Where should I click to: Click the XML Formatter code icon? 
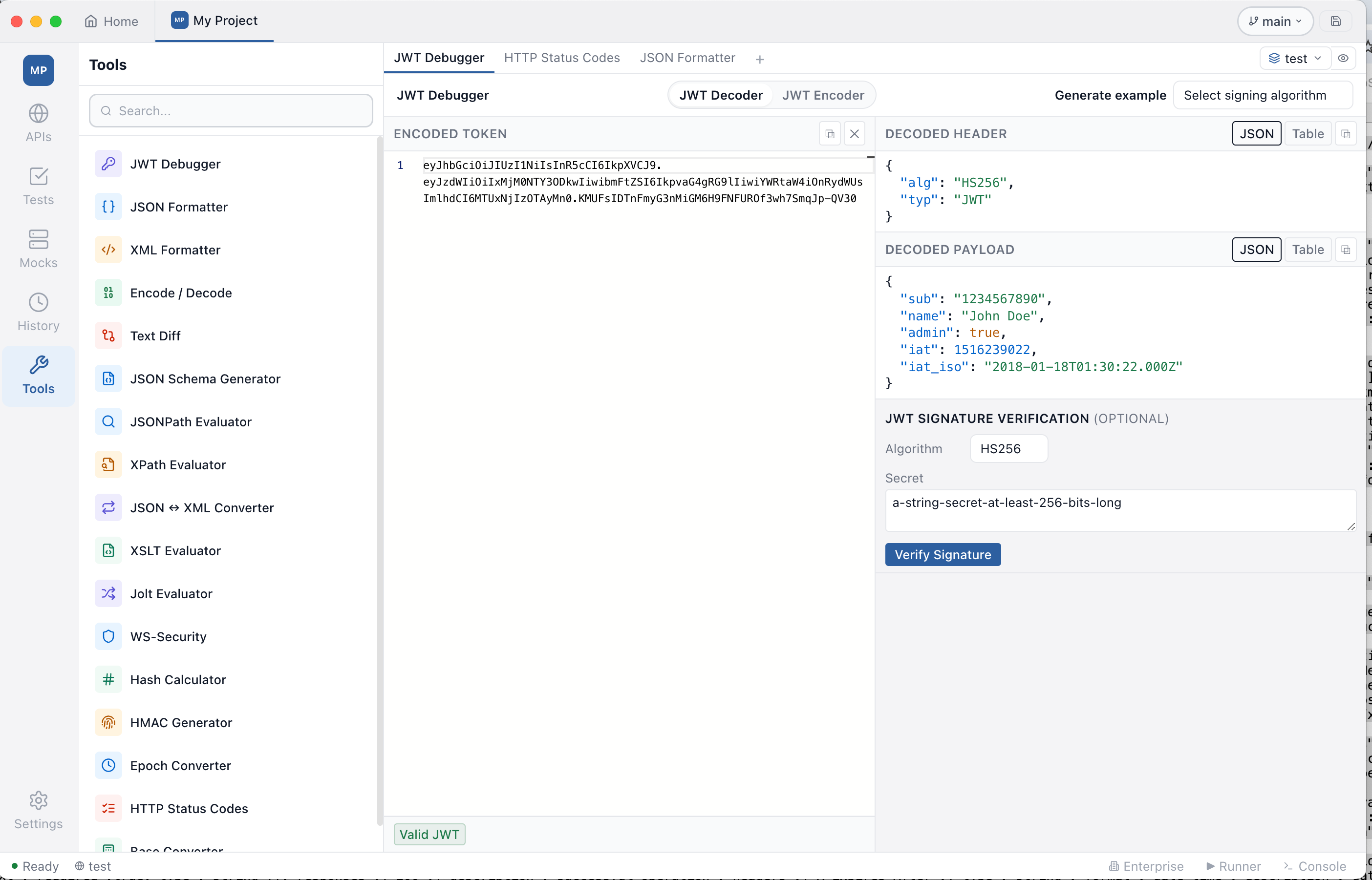coord(108,250)
